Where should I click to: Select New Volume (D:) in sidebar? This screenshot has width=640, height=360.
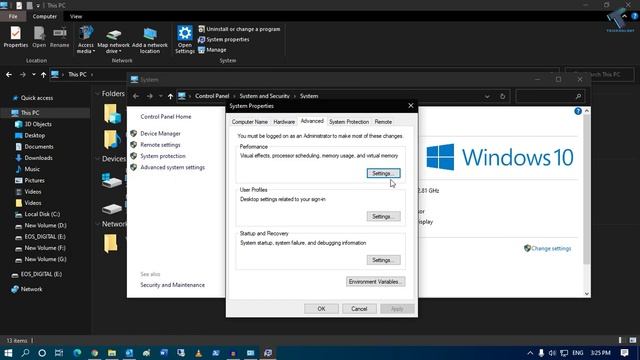(45, 225)
